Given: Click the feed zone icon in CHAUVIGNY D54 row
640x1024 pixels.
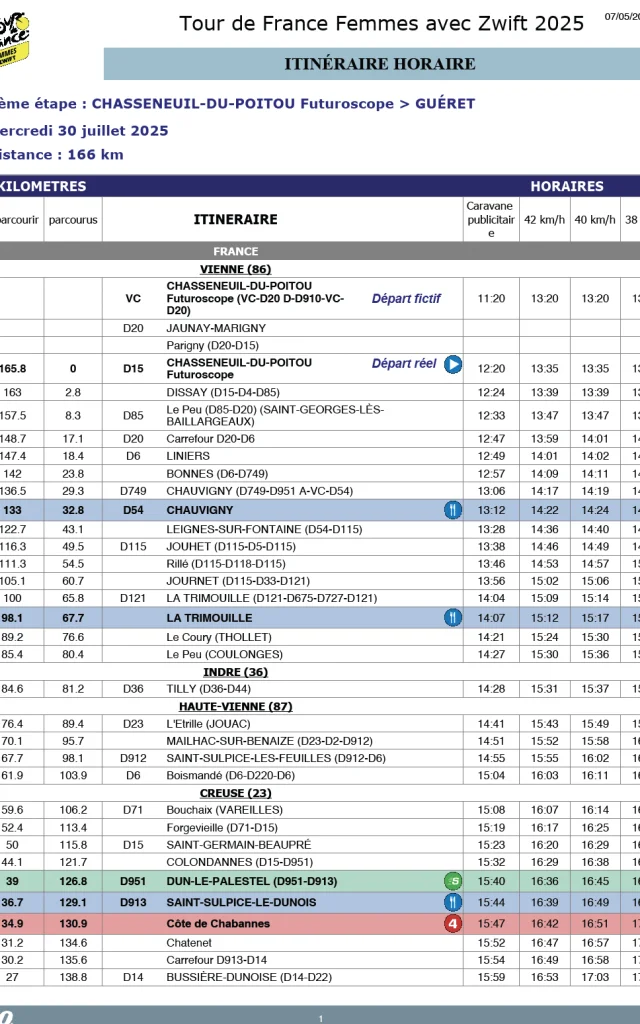Looking at the screenshot, I should click(x=453, y=510).
